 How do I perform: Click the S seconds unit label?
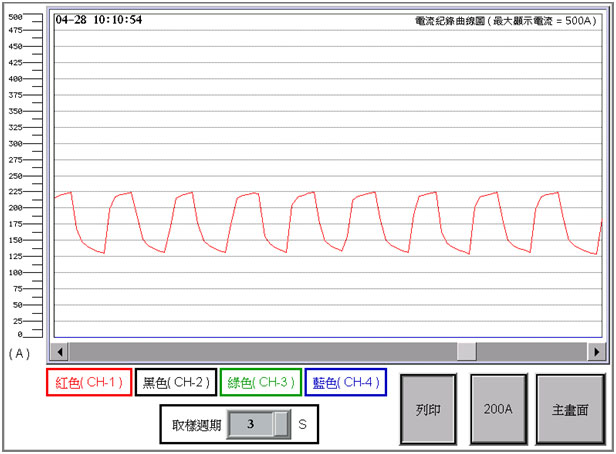click(x=302, y=425)
